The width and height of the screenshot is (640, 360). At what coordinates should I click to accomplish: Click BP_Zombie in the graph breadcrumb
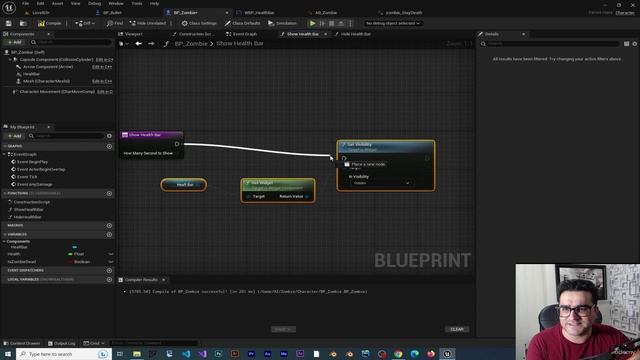tap(191, 44)
